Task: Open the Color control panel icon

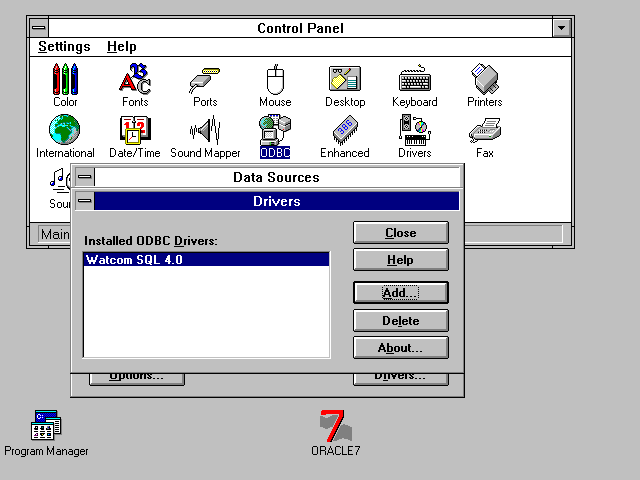Action: point(65,80)
